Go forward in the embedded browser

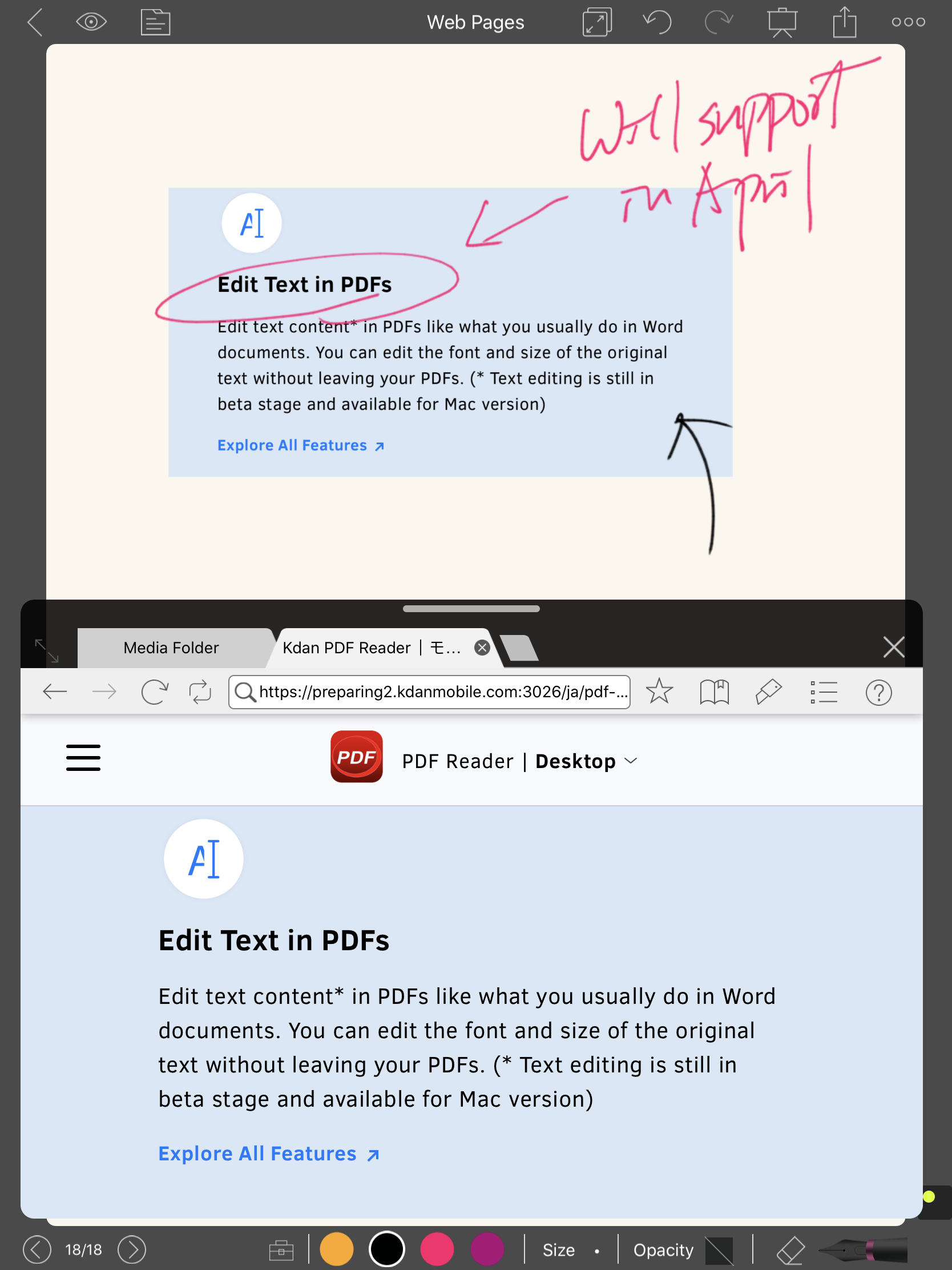[x=104, y=692]
